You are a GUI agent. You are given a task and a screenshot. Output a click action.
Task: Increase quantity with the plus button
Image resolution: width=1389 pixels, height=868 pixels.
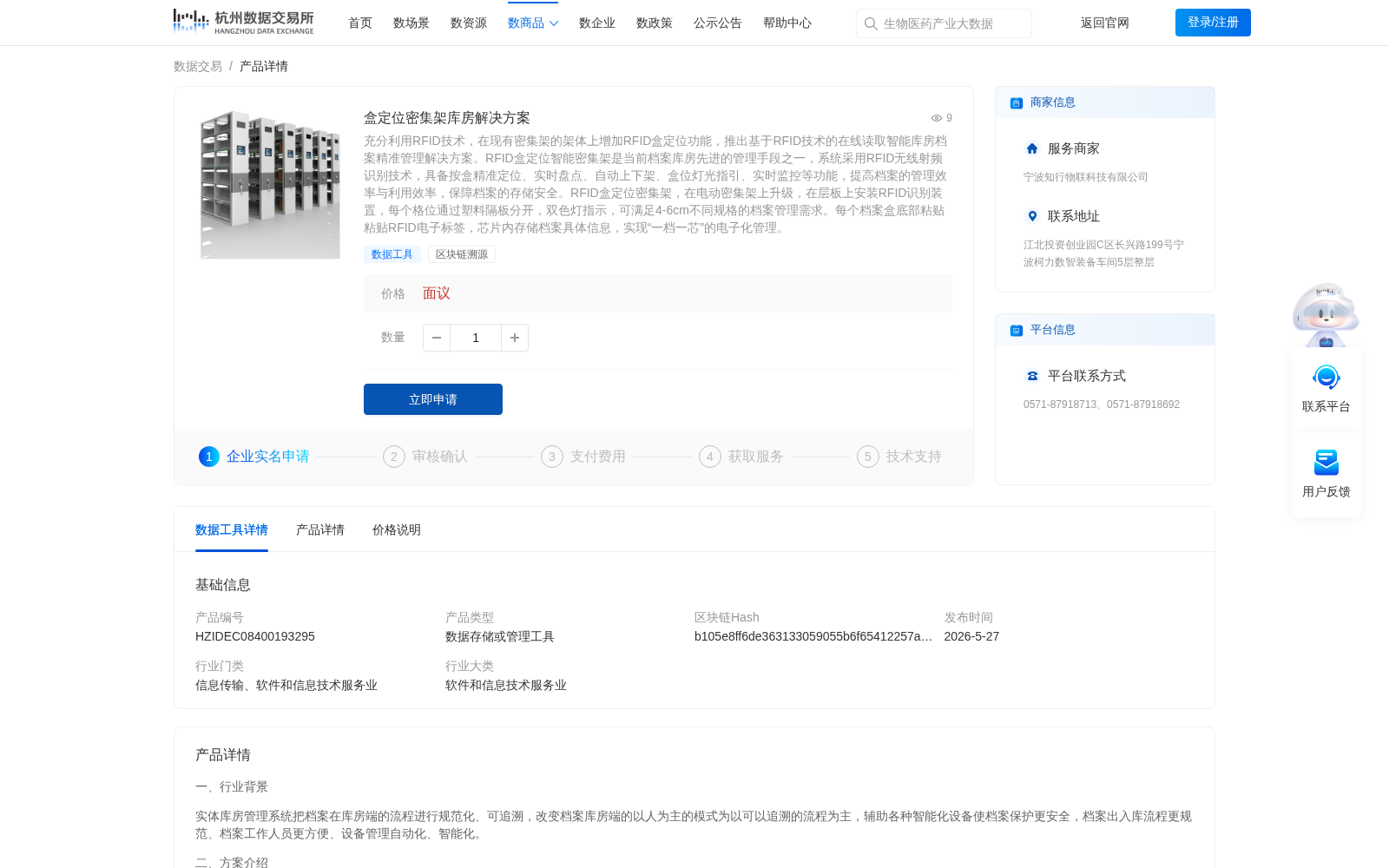tap(515, 338)
